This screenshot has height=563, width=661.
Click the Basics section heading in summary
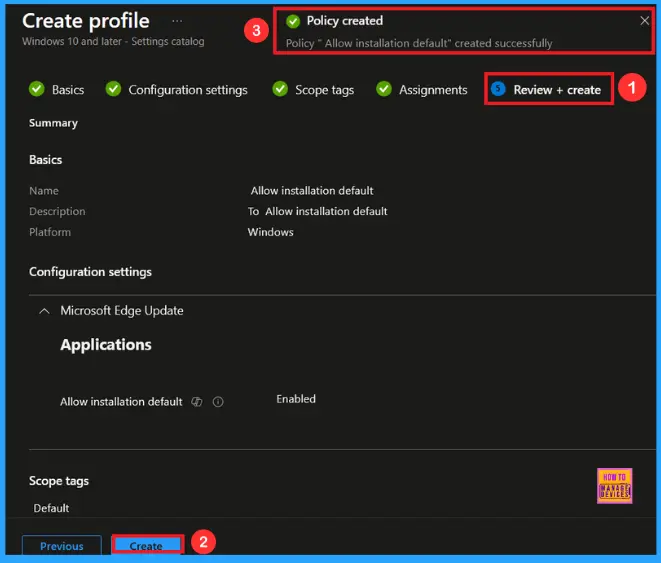point(46,160)
